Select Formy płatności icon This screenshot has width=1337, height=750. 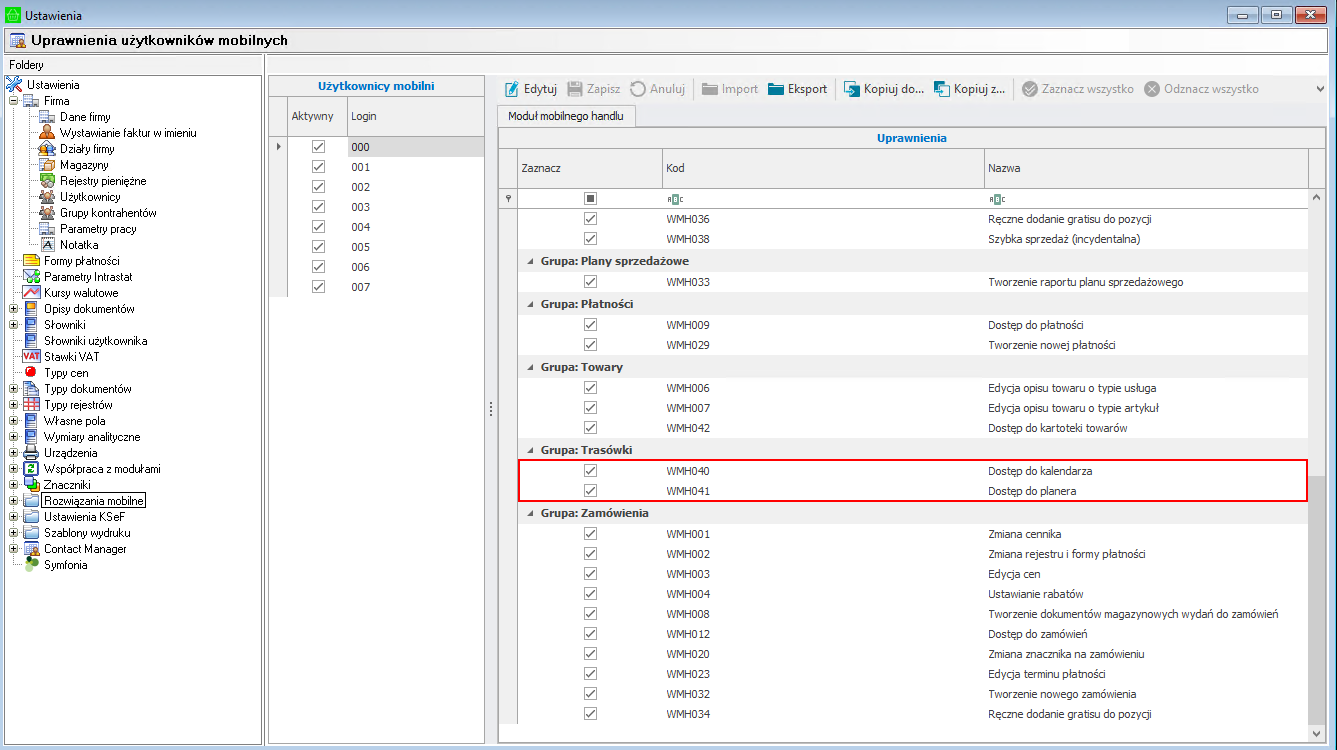[x=31, y=261]
